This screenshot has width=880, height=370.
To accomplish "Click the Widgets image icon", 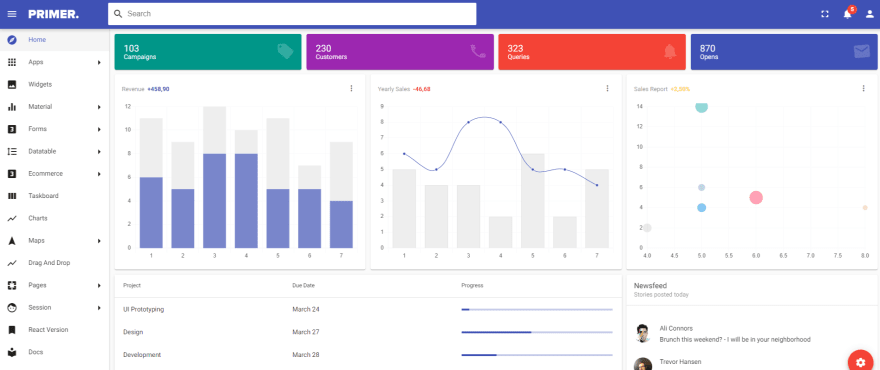I will point(12,85).
